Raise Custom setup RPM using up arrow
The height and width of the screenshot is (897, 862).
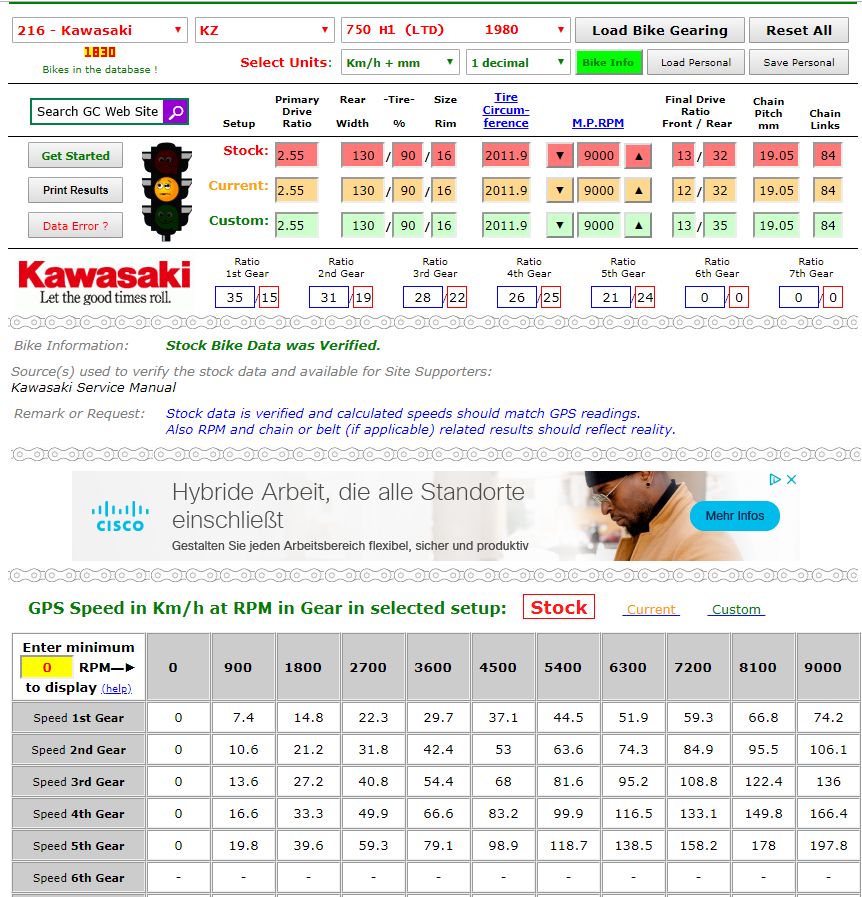638,226
